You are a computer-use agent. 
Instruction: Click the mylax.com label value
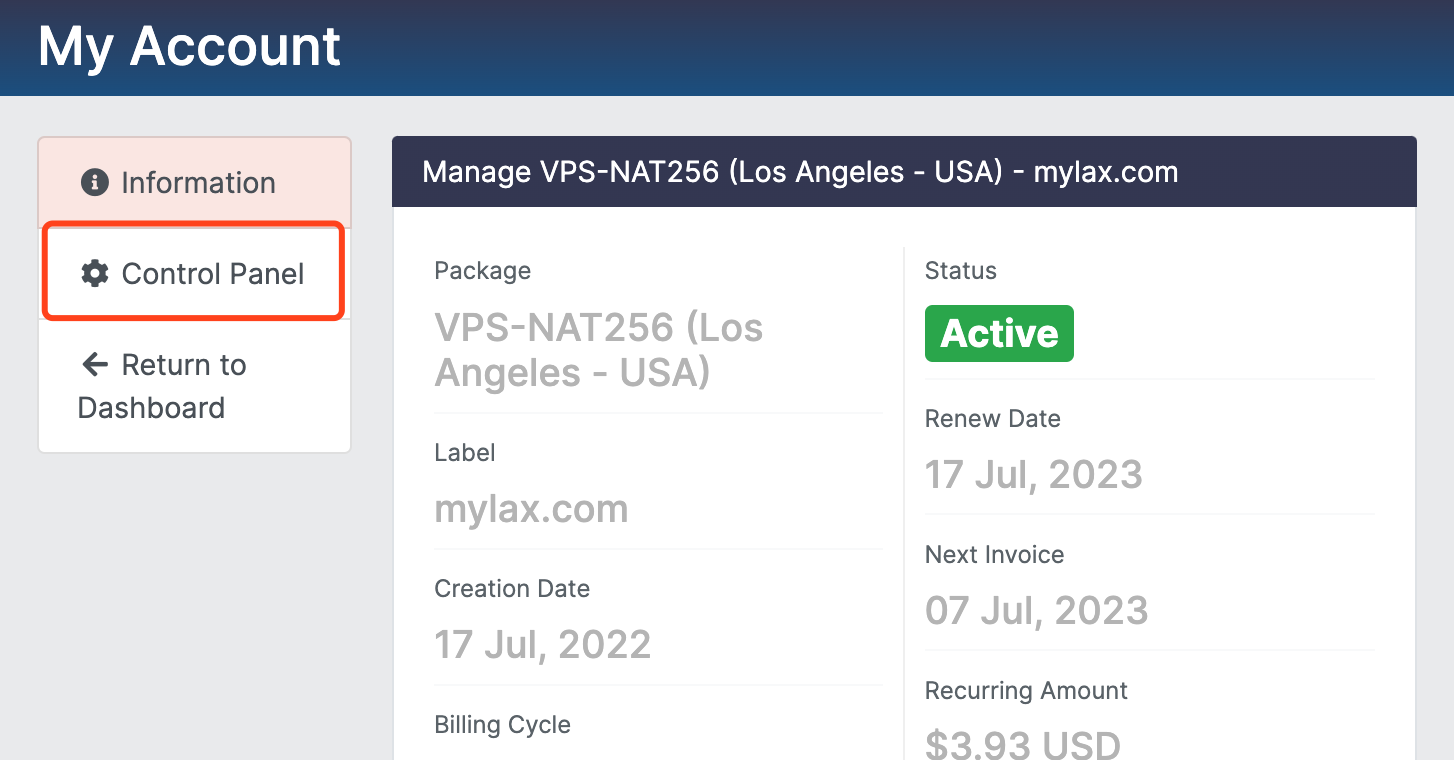click(x=531, y=509)
